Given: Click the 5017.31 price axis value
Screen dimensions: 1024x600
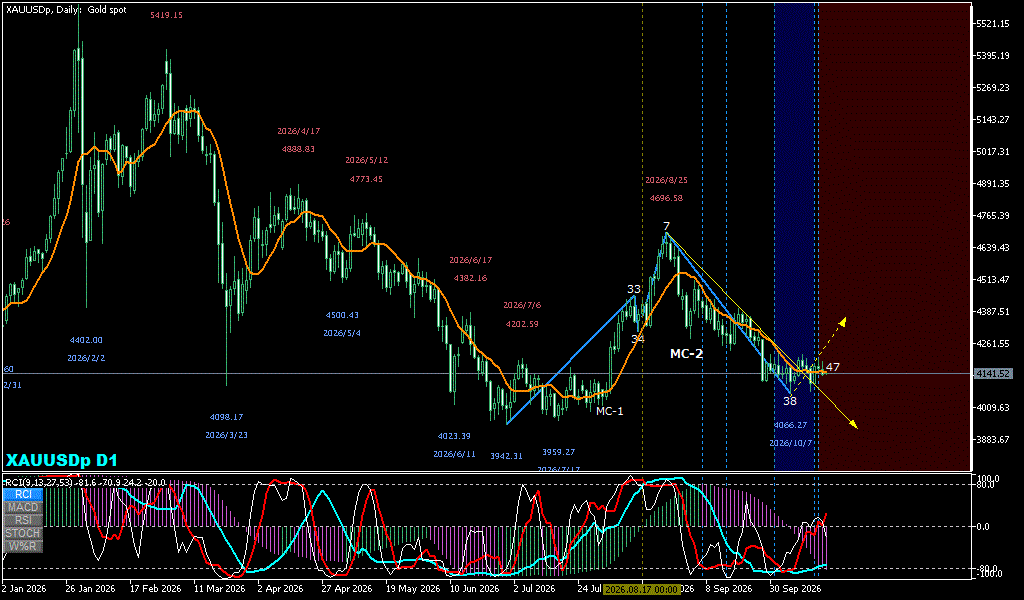Looking at the screenshot, I should (993, 152).
